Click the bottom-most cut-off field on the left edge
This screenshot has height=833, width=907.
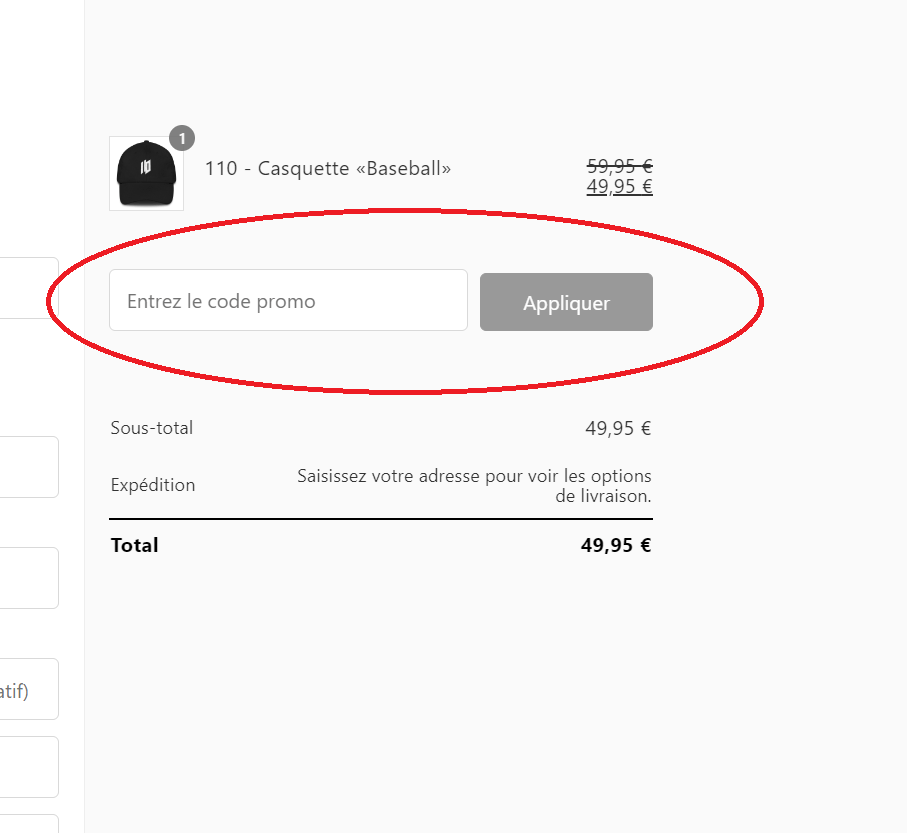(28, 824)
